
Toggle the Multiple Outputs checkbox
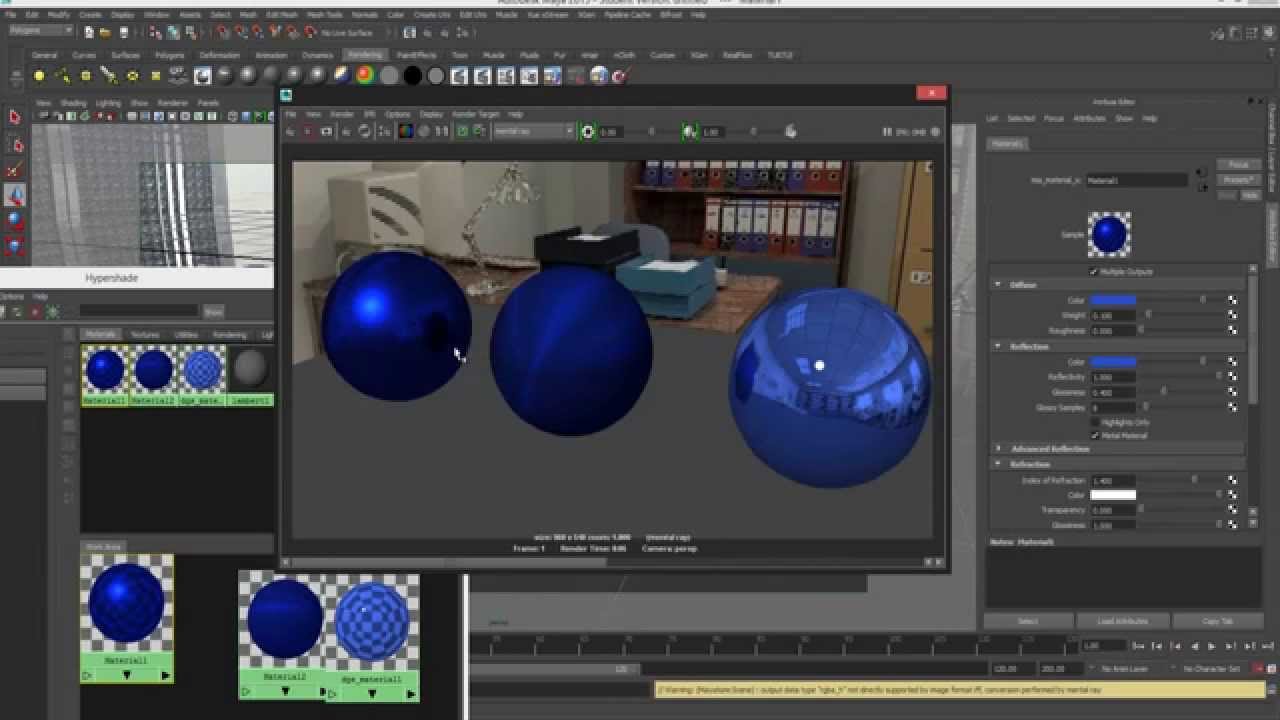click(x=1093, y=271)
